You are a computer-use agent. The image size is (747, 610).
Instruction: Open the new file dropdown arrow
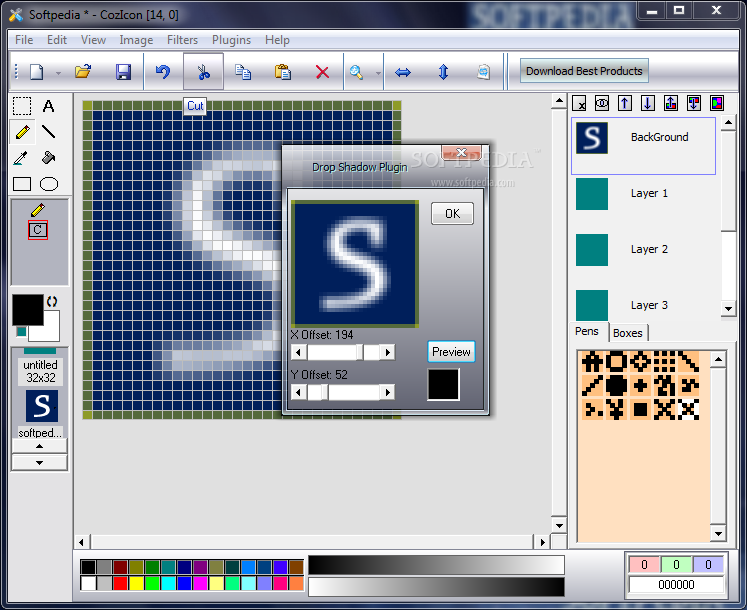click(58, 73)
